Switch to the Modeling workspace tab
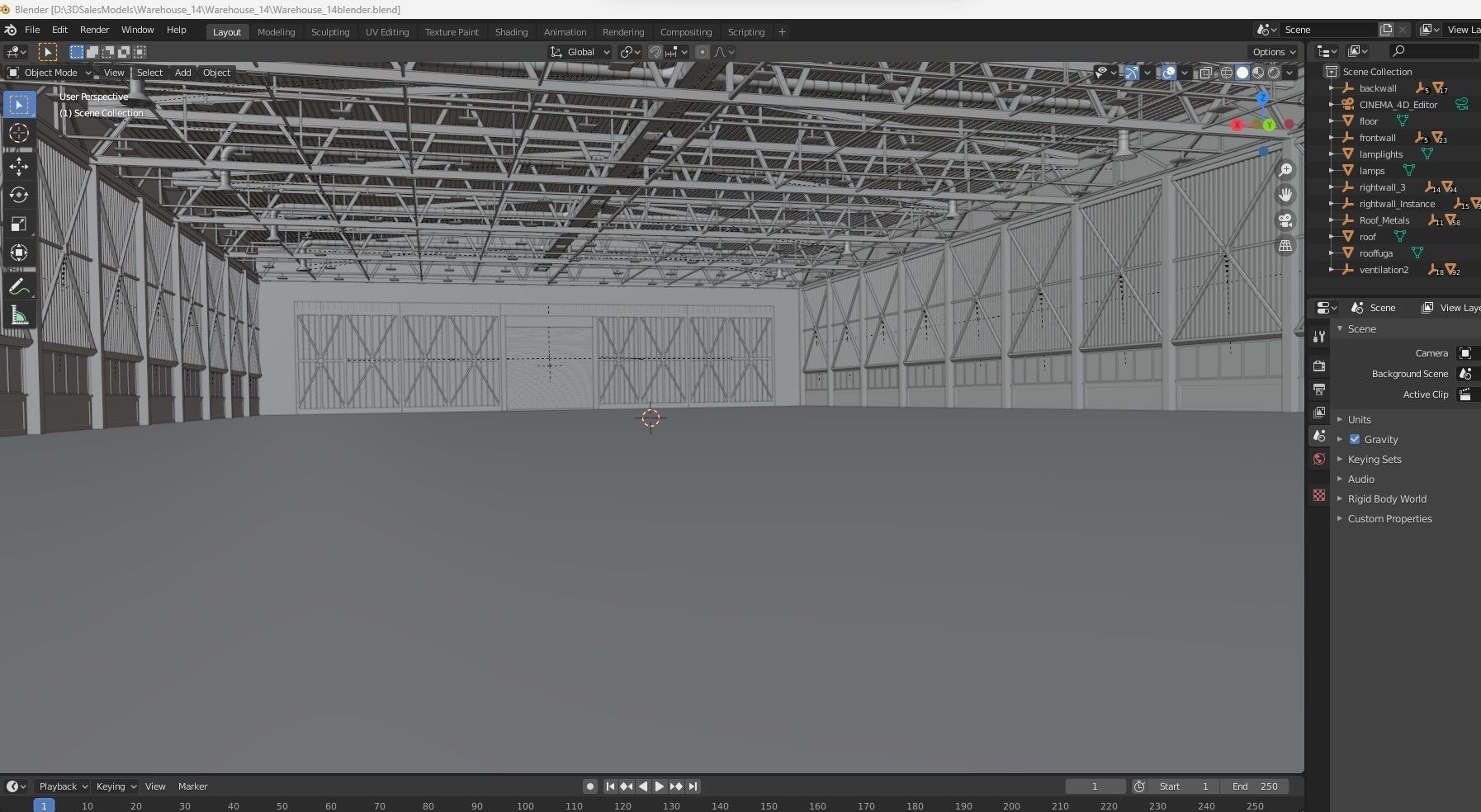The width and height of the screenshot is (1481, 812). (276, 32)
